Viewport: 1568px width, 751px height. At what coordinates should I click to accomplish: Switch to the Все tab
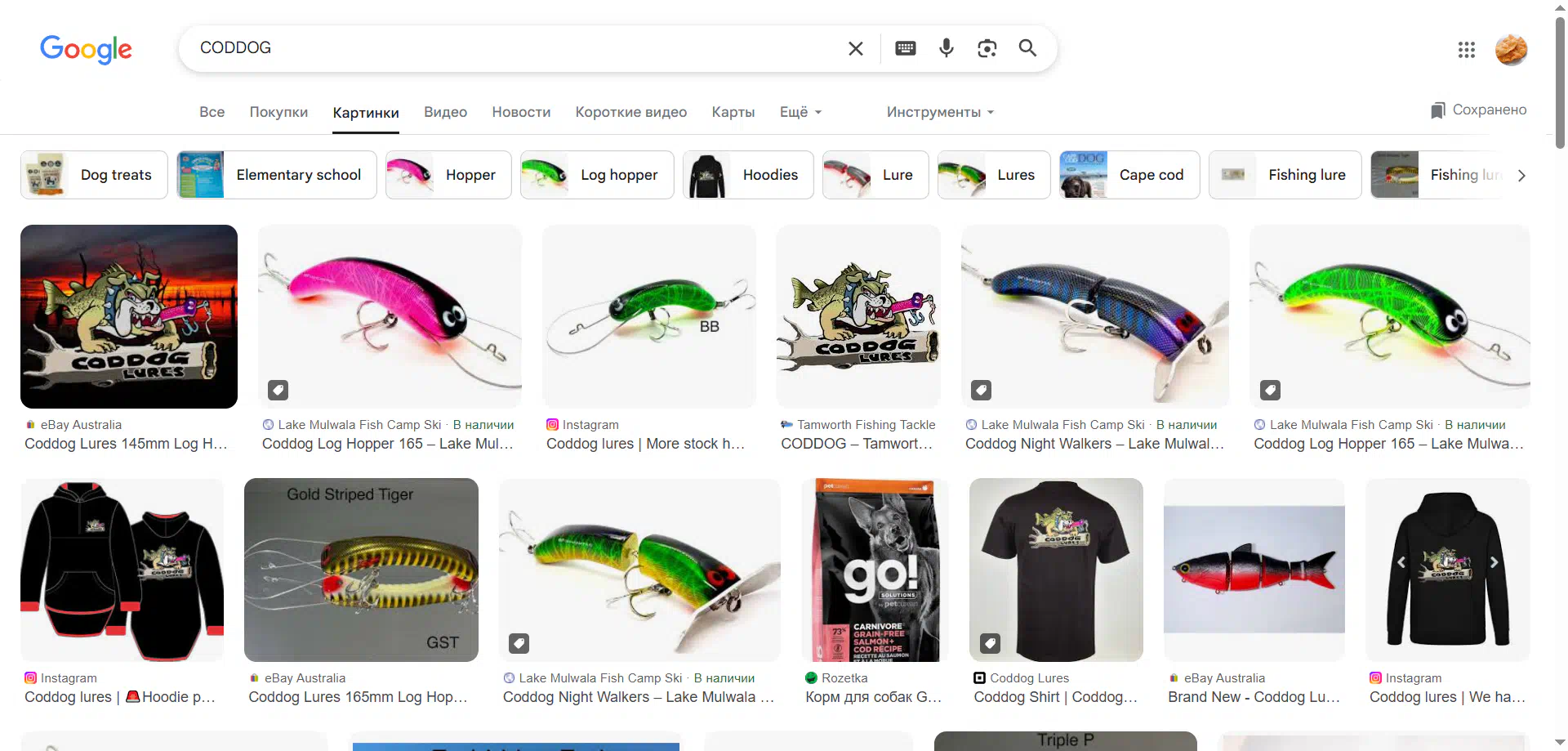pyautogui.click(x=212, y=112)
